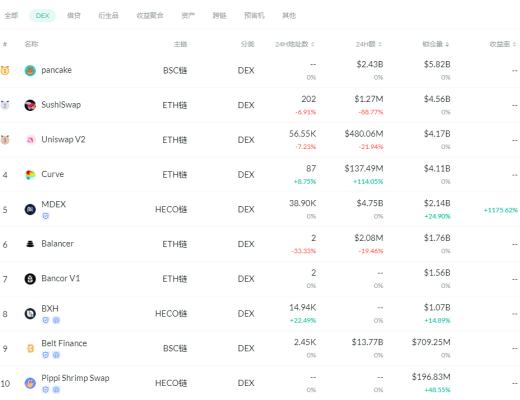Open the Pippi Shrimp Swap project link

(75, 378)
